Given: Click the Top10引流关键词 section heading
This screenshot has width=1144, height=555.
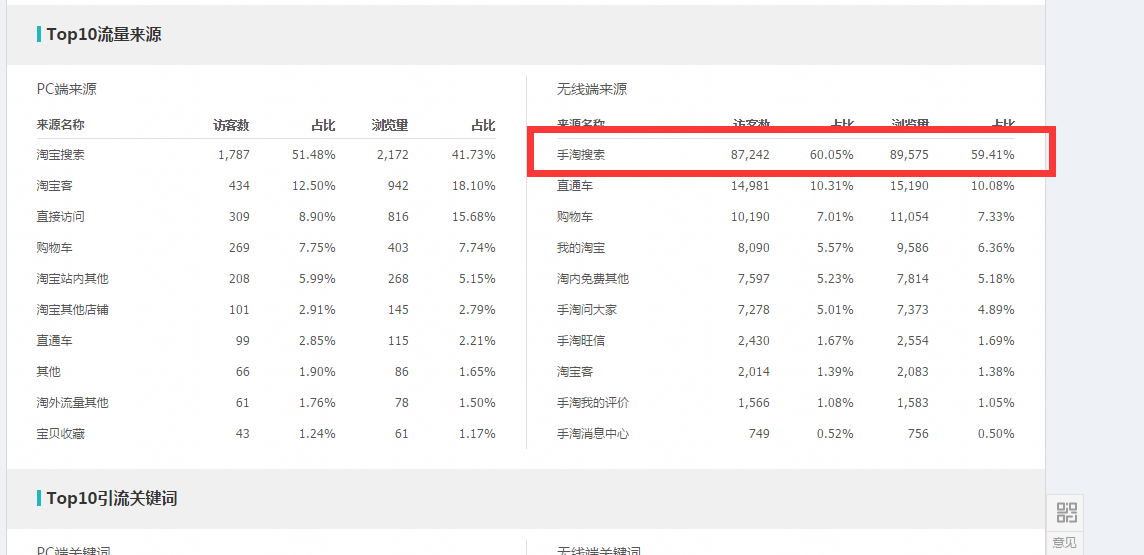Looking at the screenshot, I should (111, 498).
